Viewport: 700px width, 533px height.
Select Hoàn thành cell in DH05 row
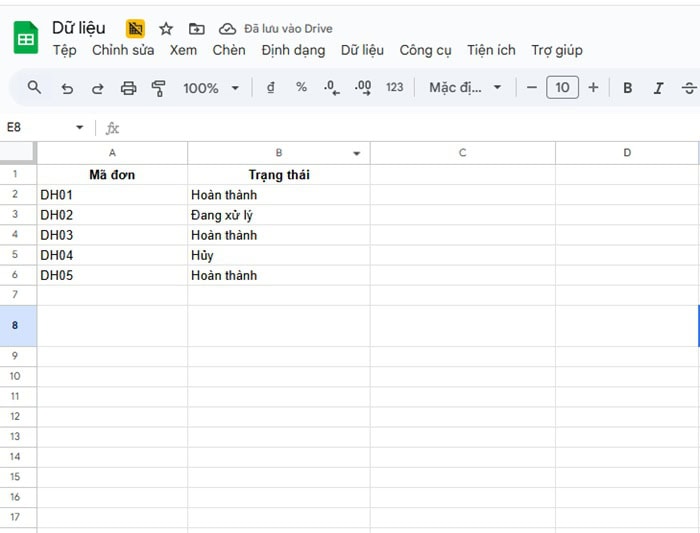point(279,275)
